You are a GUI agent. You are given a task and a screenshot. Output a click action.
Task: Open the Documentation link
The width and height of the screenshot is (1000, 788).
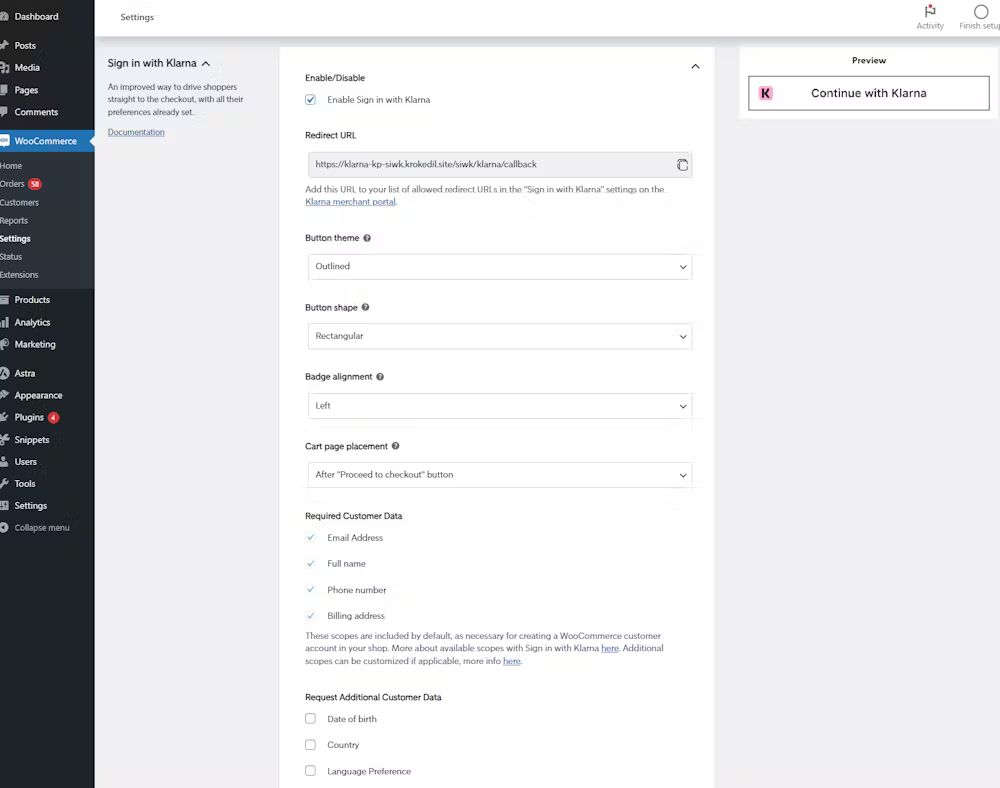pyautogui.click(x=136, y=132)
